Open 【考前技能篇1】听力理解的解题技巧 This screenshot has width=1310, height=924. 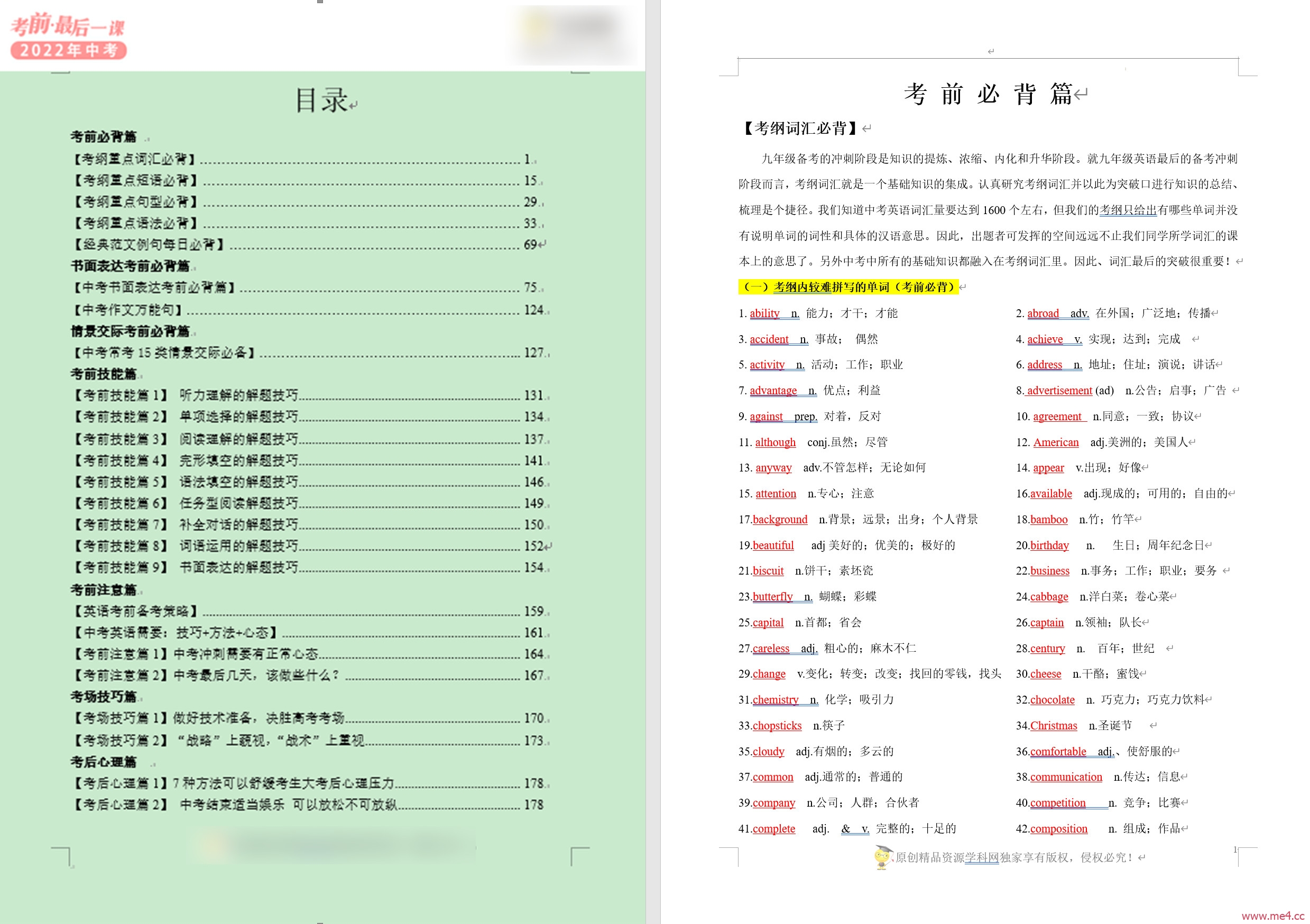pyautogui.click(x=309, y=395)
